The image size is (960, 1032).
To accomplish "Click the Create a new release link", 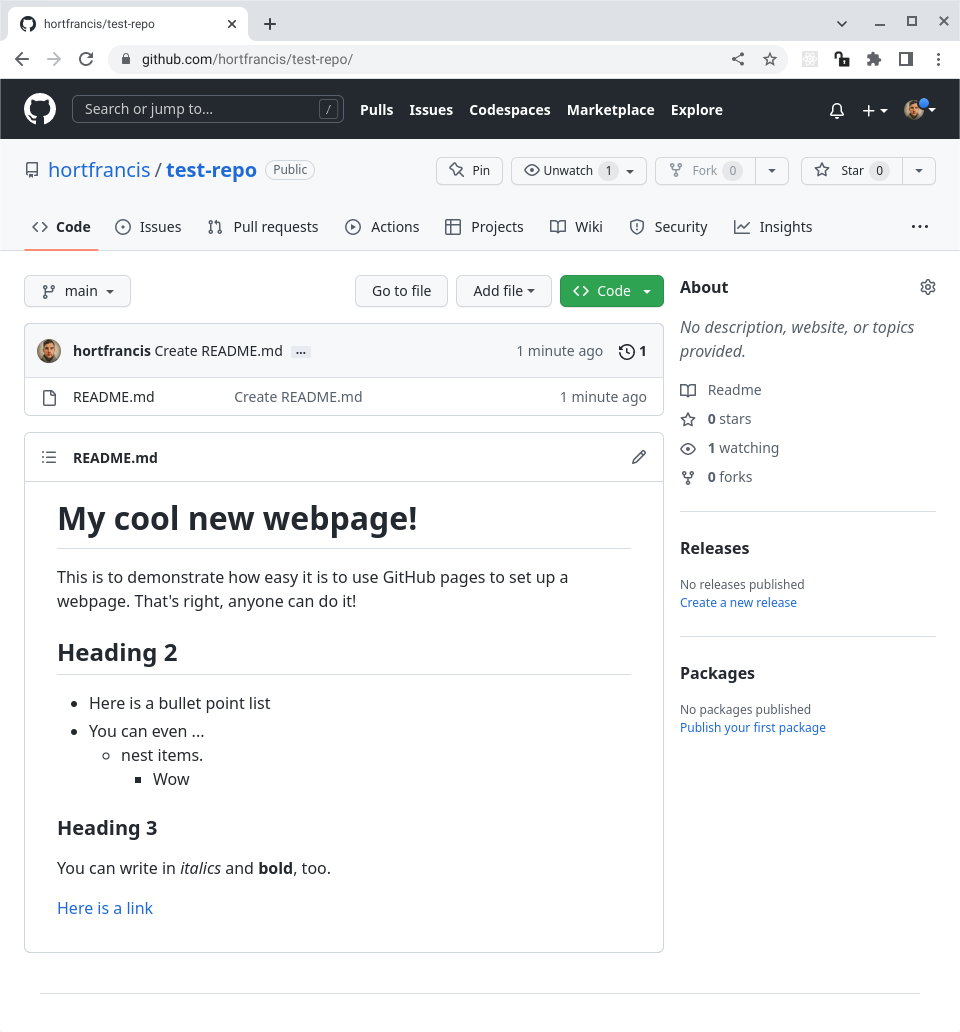I will [x=738, y=602].
